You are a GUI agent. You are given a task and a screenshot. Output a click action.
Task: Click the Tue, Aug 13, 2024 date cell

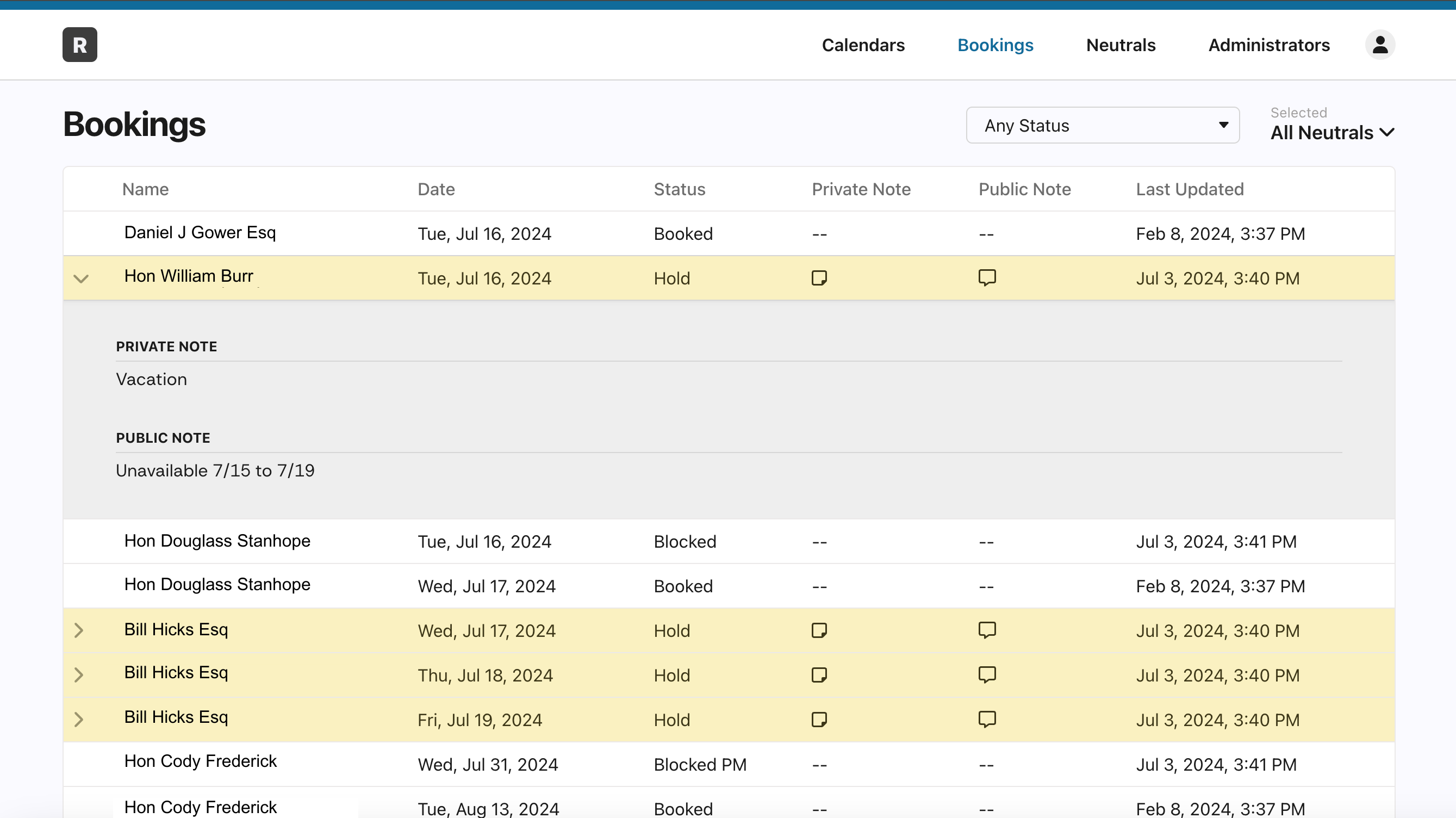tap(488, 809)
